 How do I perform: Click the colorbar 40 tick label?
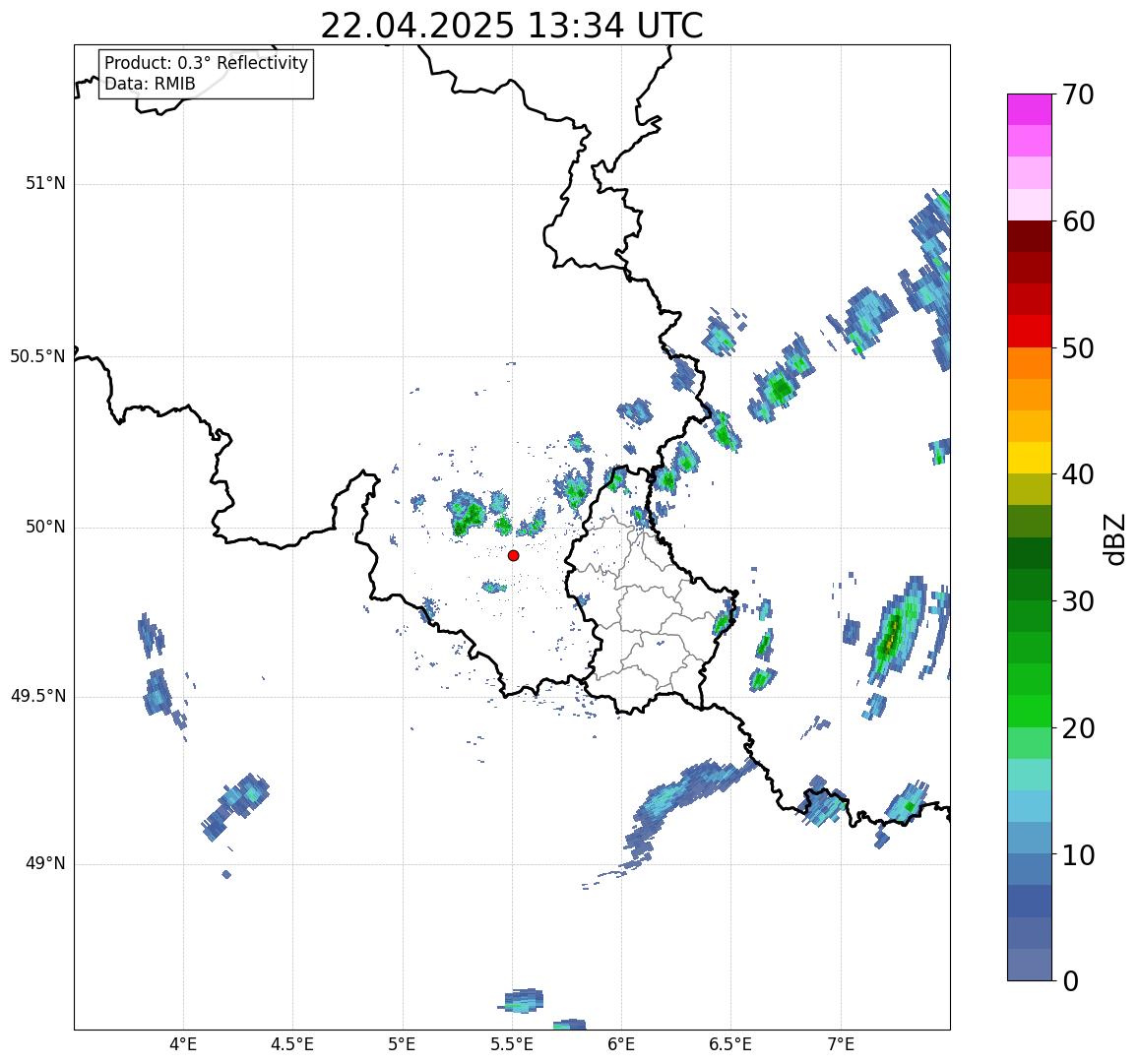pyautogui.click(x=1078, y=474)
